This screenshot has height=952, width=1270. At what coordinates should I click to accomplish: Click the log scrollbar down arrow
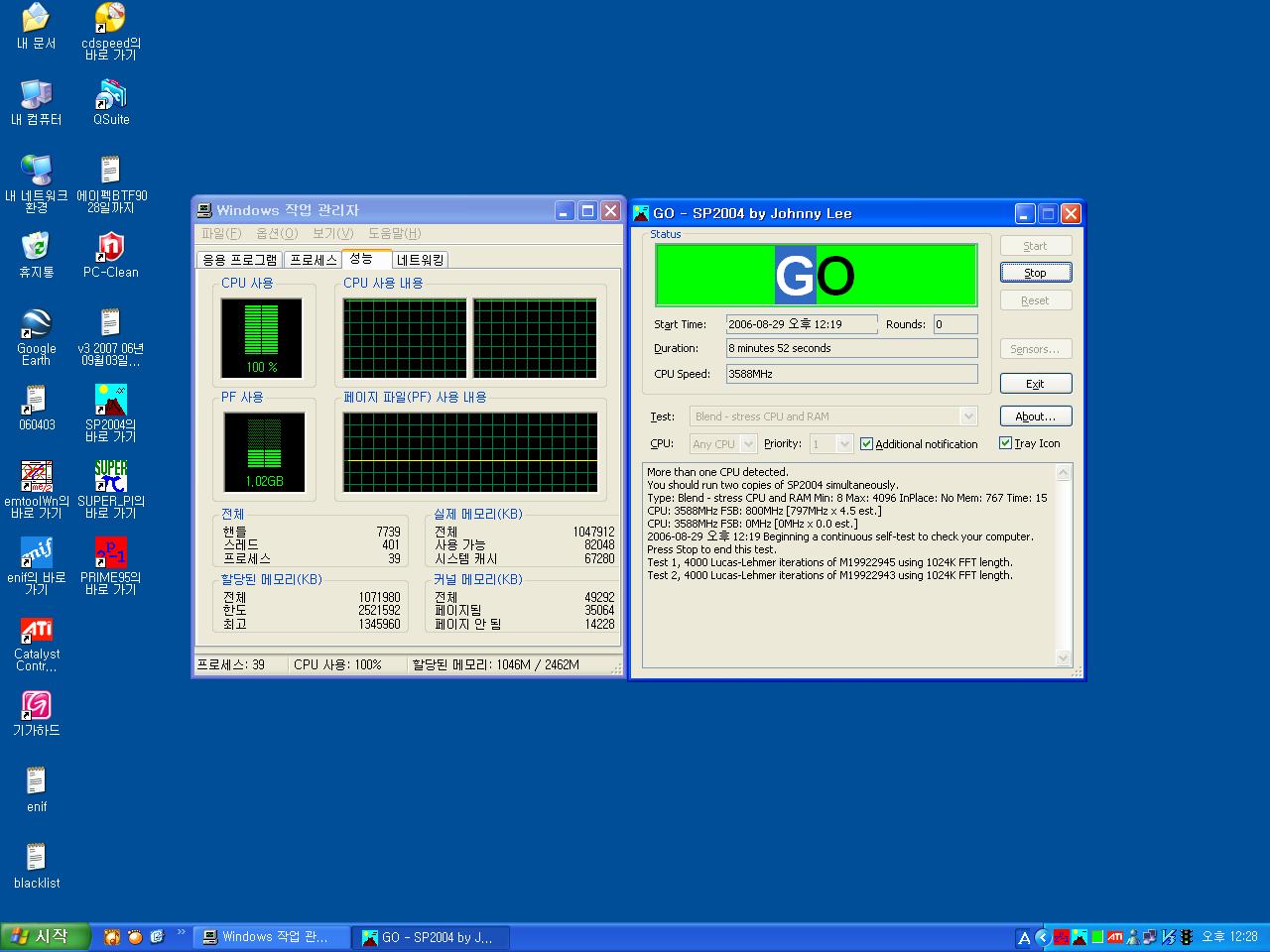coord(1064,657)
